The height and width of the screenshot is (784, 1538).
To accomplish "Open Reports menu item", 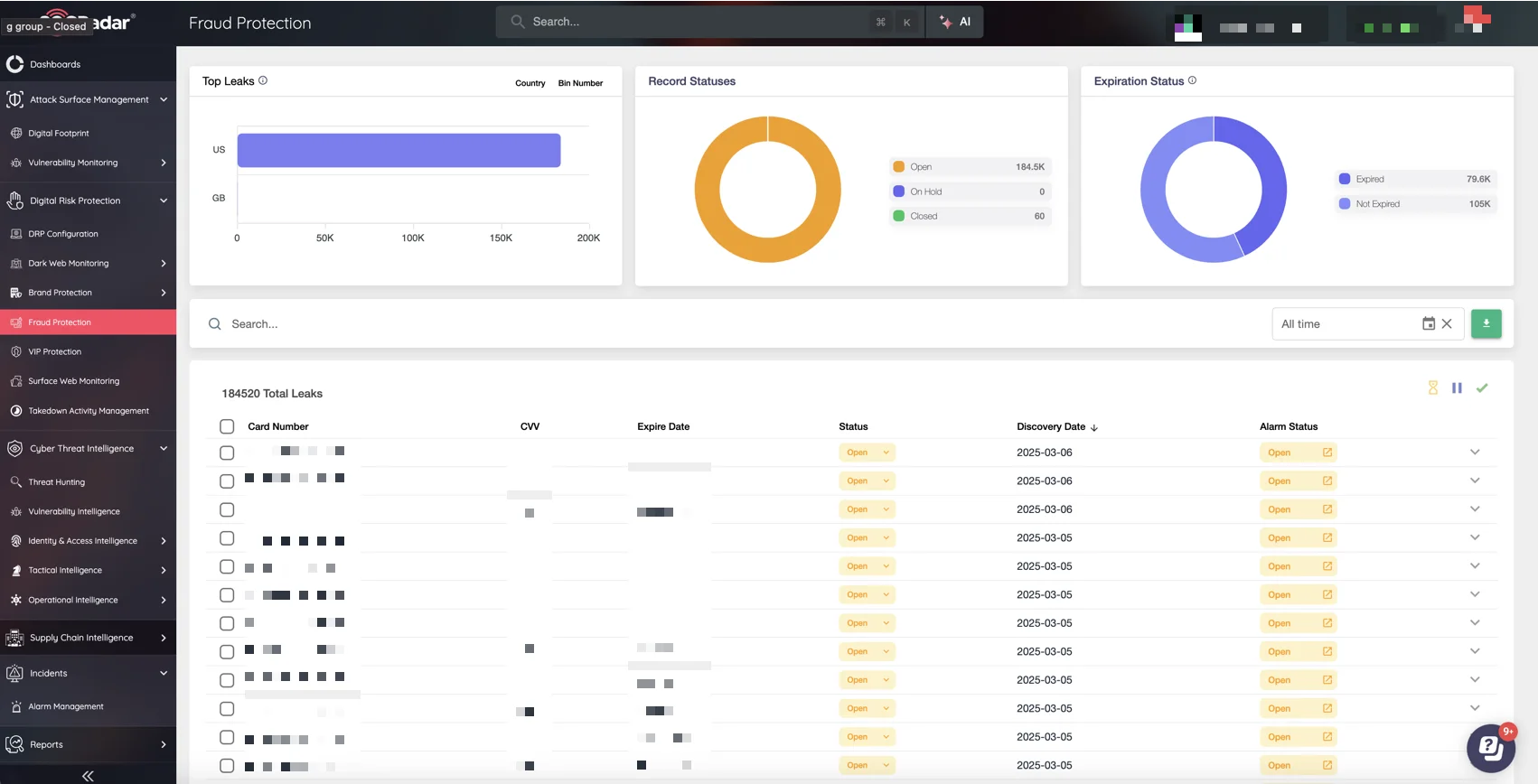I will (x=88, y=744).
